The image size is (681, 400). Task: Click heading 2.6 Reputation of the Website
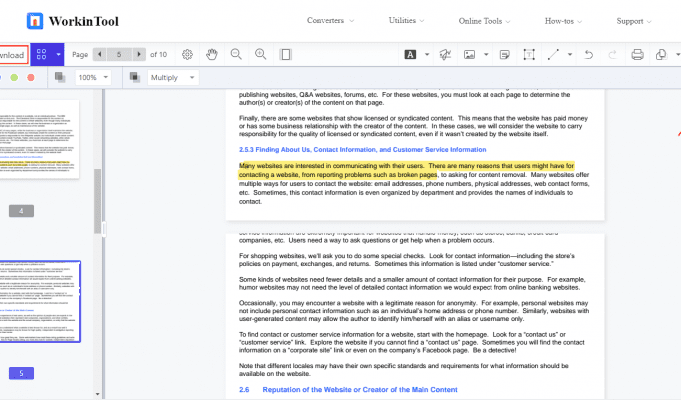click(348, 390)
